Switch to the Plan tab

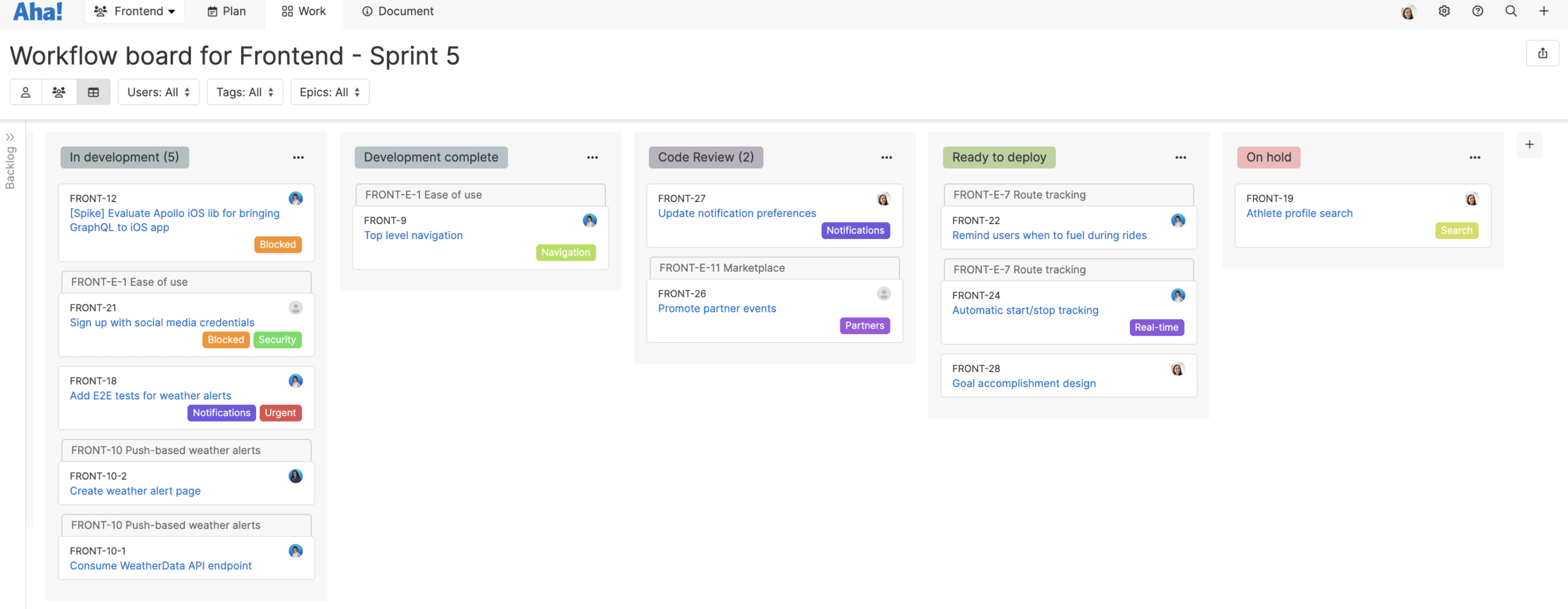(225, 11)
